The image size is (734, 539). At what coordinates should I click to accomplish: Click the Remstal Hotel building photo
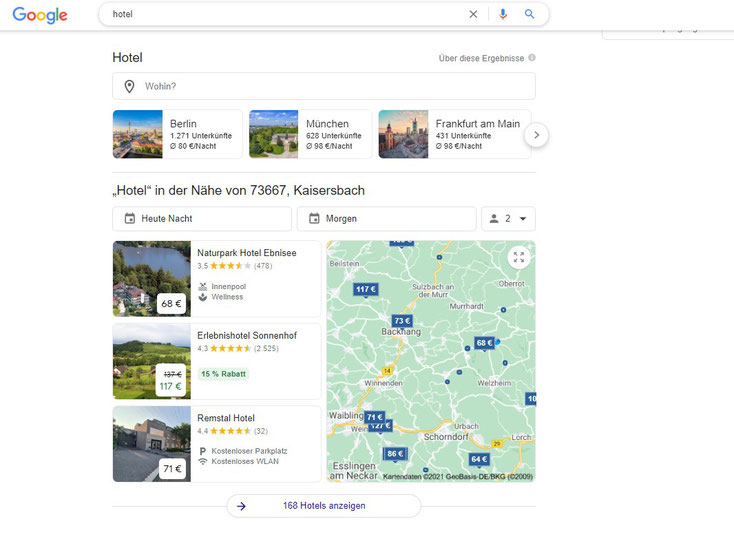(152, 444)
